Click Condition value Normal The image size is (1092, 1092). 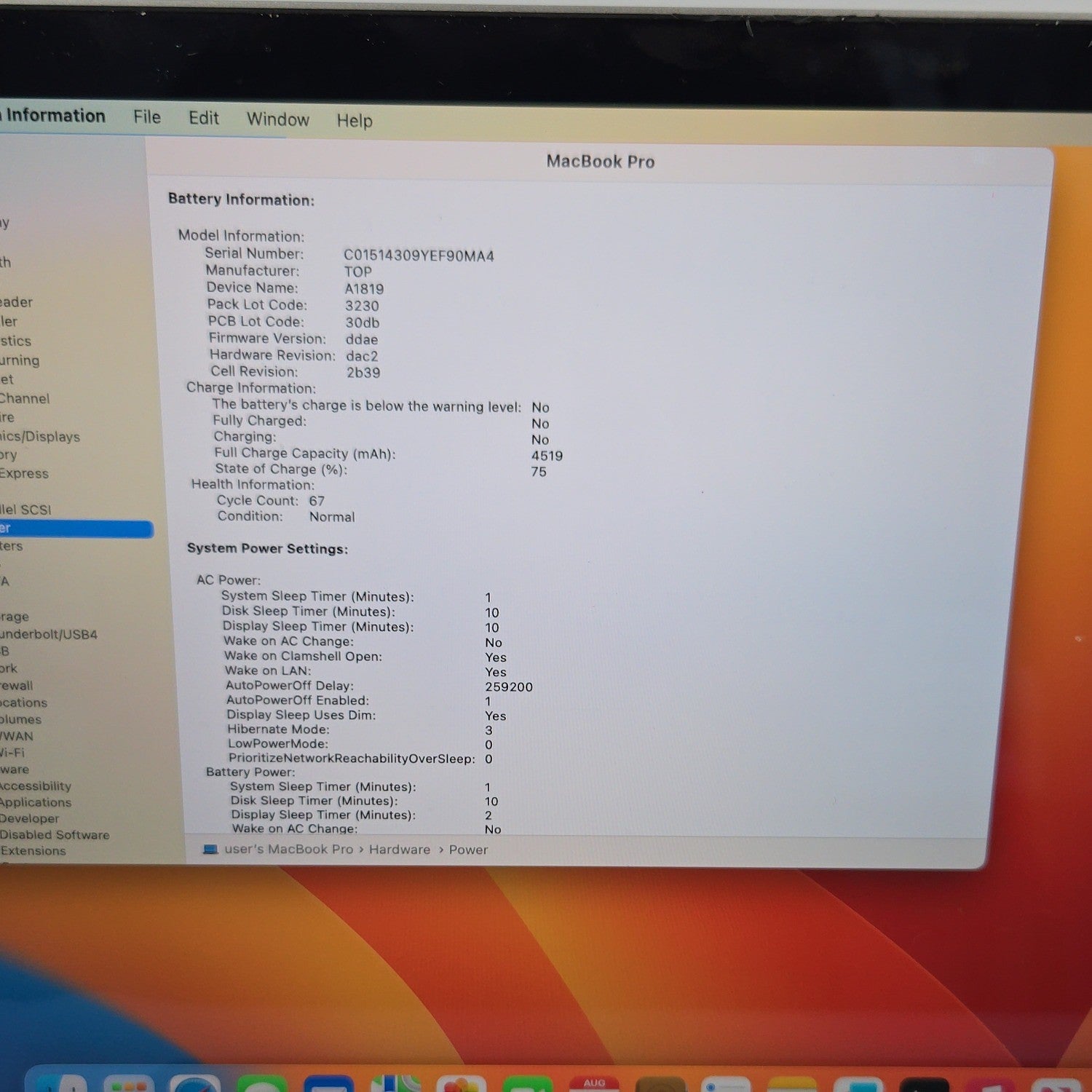click(x=332, y=517)
